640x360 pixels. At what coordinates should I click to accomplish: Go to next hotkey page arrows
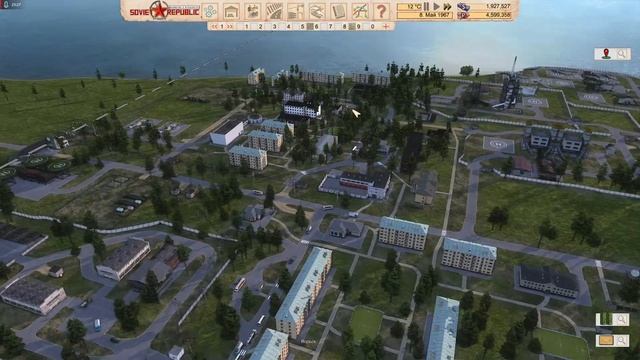[x=230, y=27]
